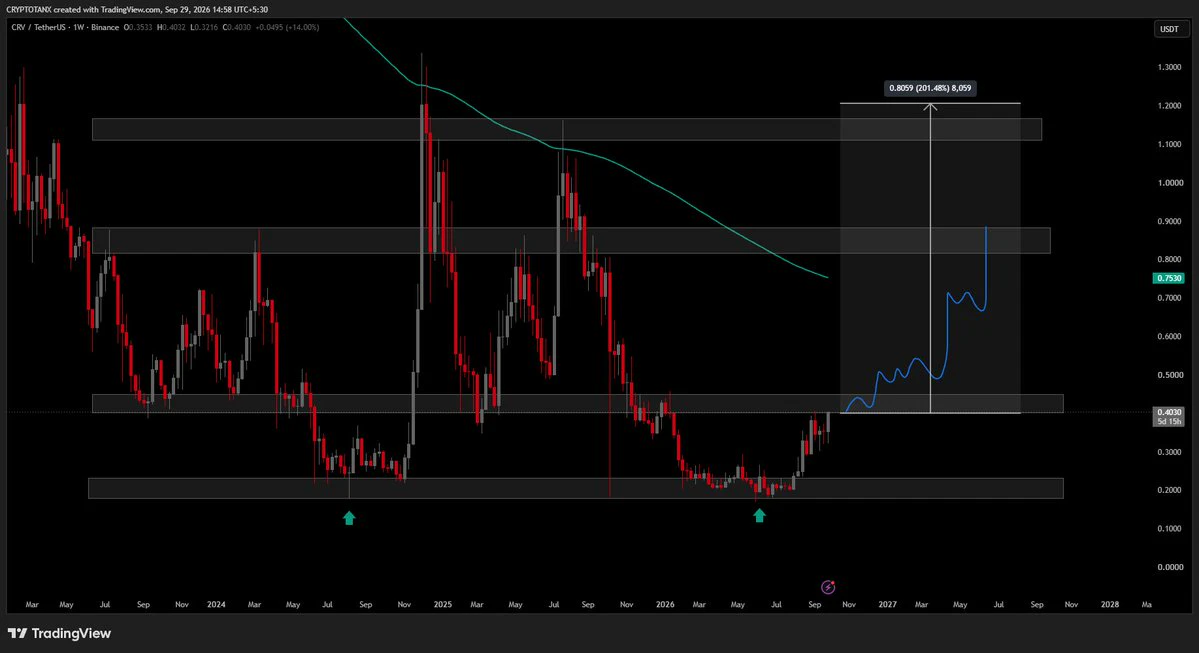This screenshot has width=1199, height=653.
Task: Click the CRYPTOTANX snapshot header text
Action: (x=137, y=9)
